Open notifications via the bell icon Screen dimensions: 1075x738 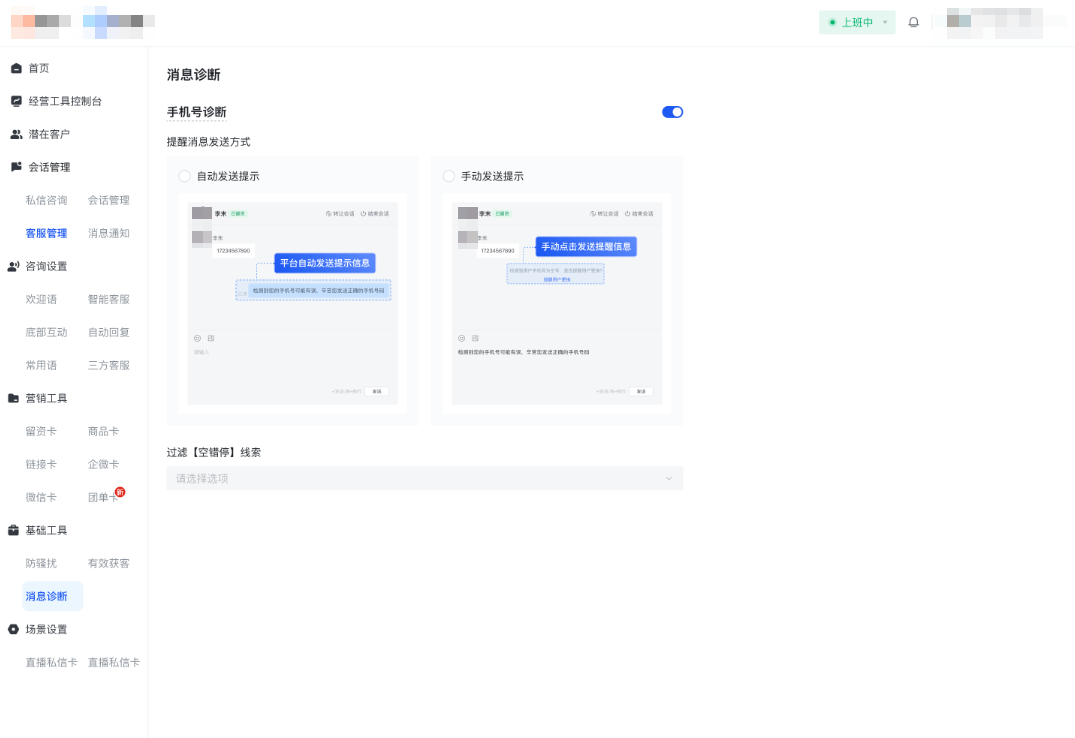tap(913, 22)
